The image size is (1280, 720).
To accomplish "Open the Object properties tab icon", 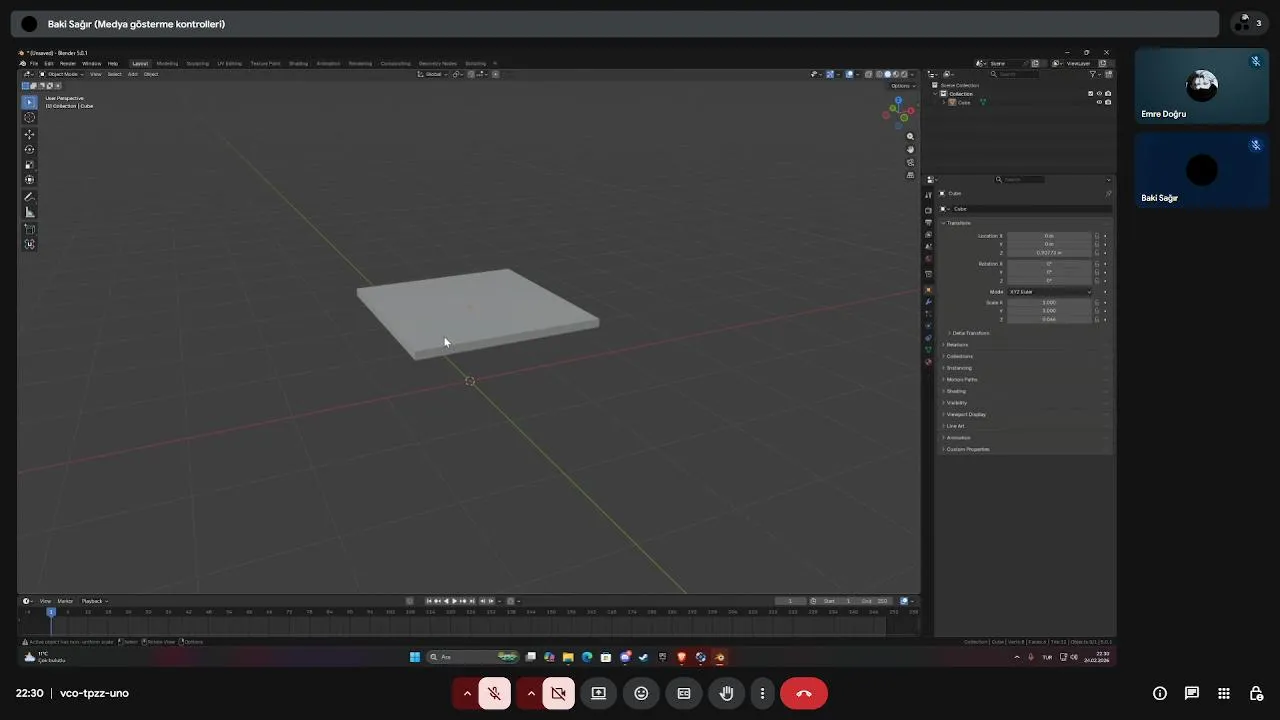I will coord(928,290).
